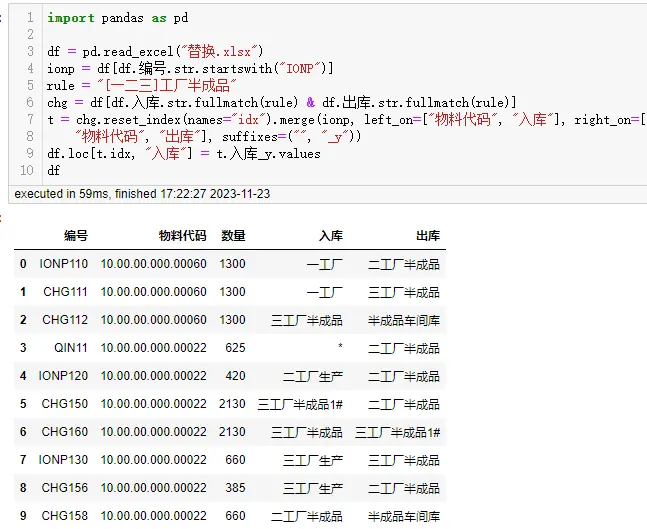647x529 pixels.
Task: Click quantity 385 in CHG156 row
Action: point(235,488)
